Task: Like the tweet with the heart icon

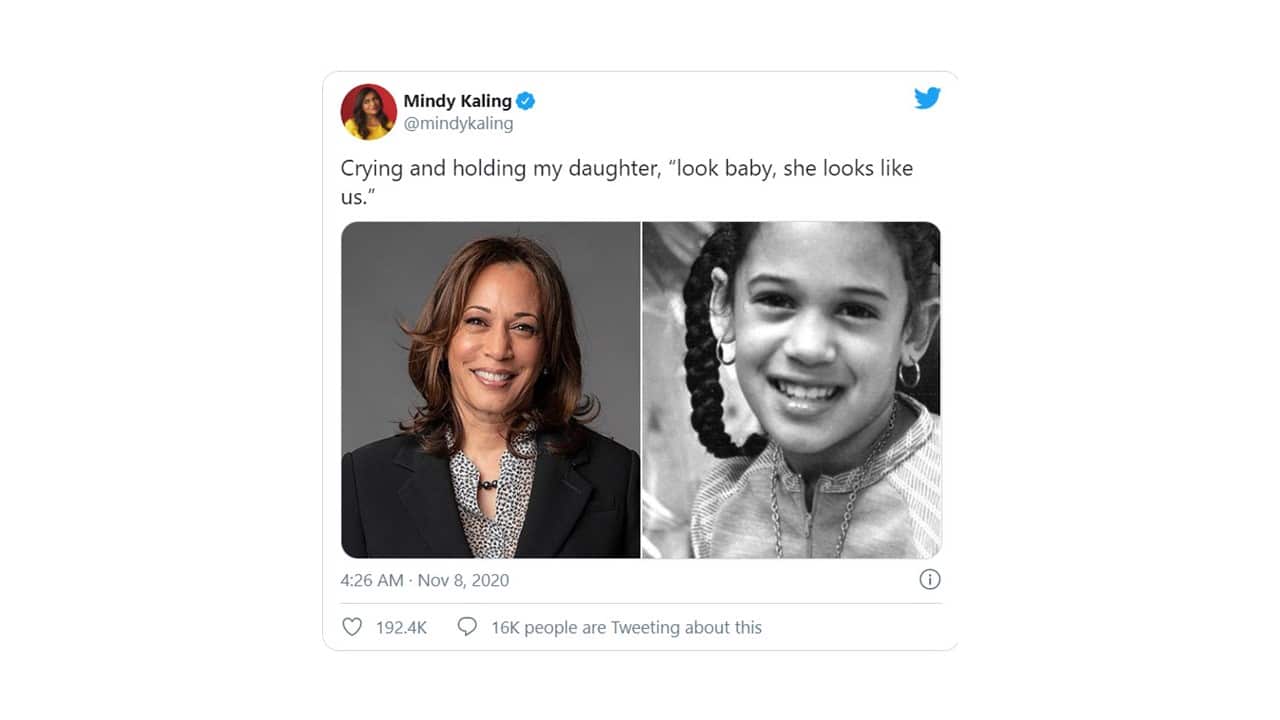Action: point(352,627)
